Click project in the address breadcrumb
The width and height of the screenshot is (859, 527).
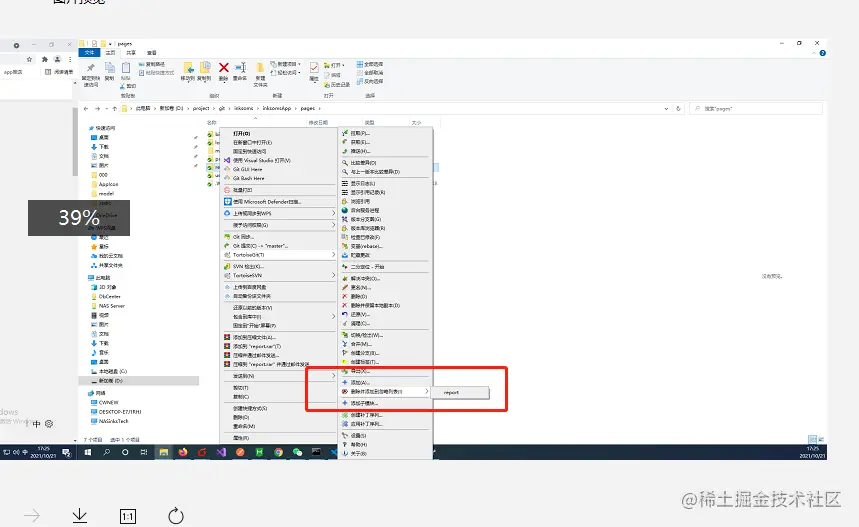coord(201,108)
